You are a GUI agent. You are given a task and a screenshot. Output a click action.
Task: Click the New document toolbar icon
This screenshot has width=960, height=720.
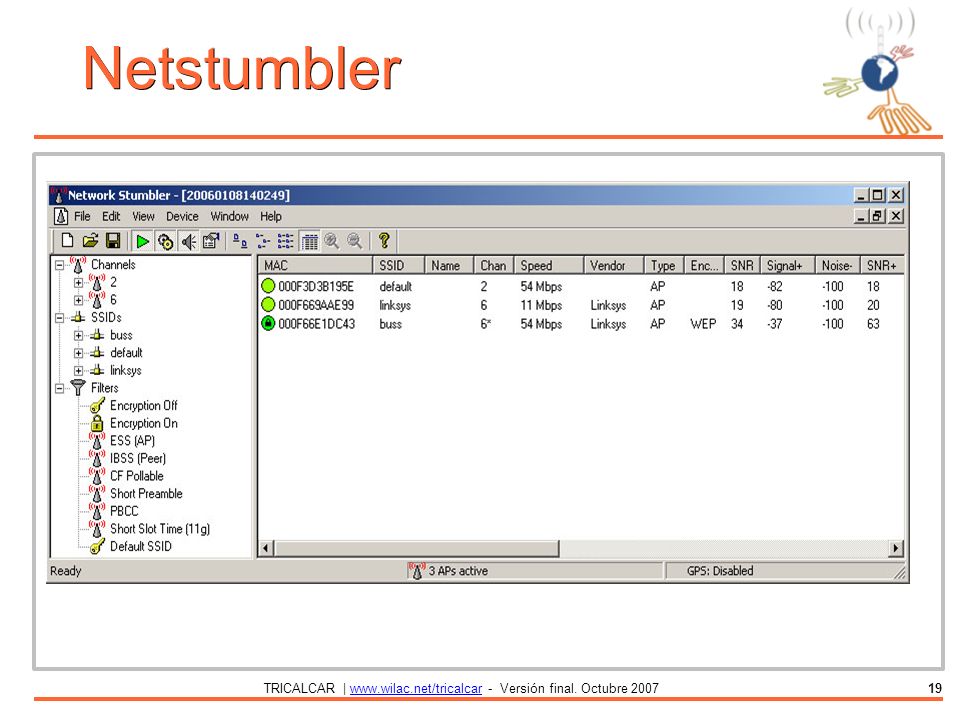[67, 241]
